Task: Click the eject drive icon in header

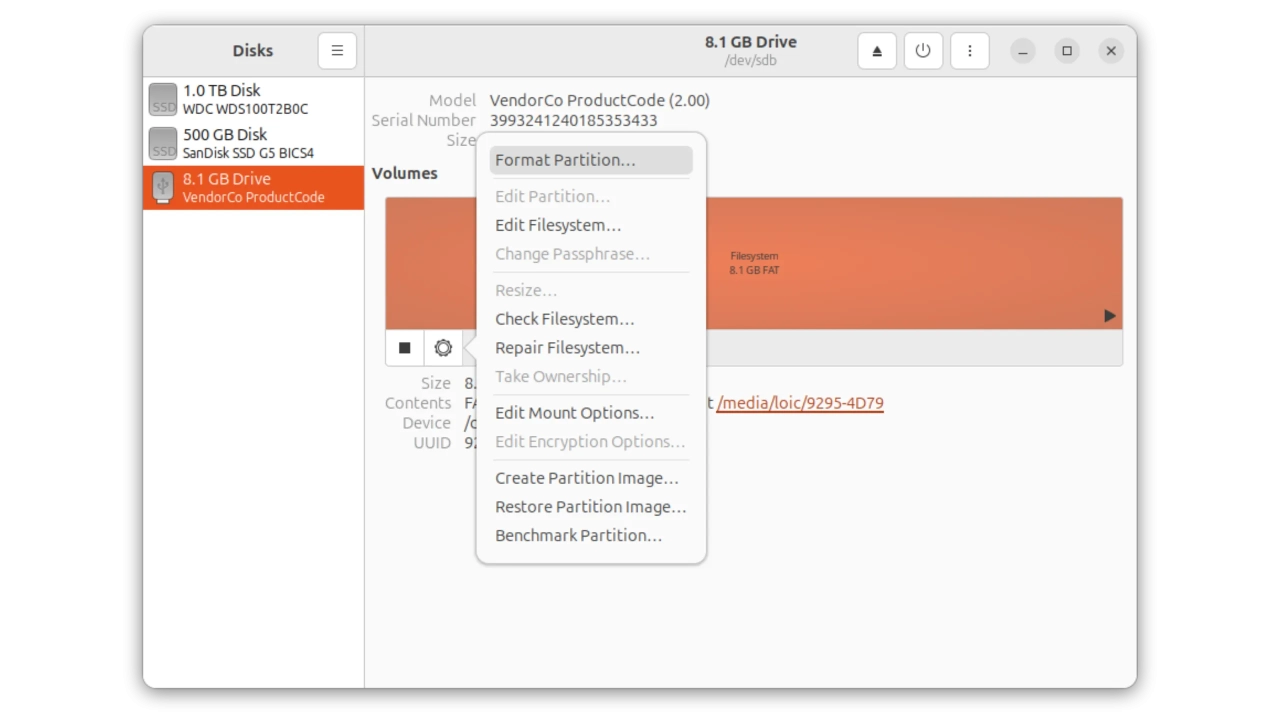Action: [x=877, y=51]
